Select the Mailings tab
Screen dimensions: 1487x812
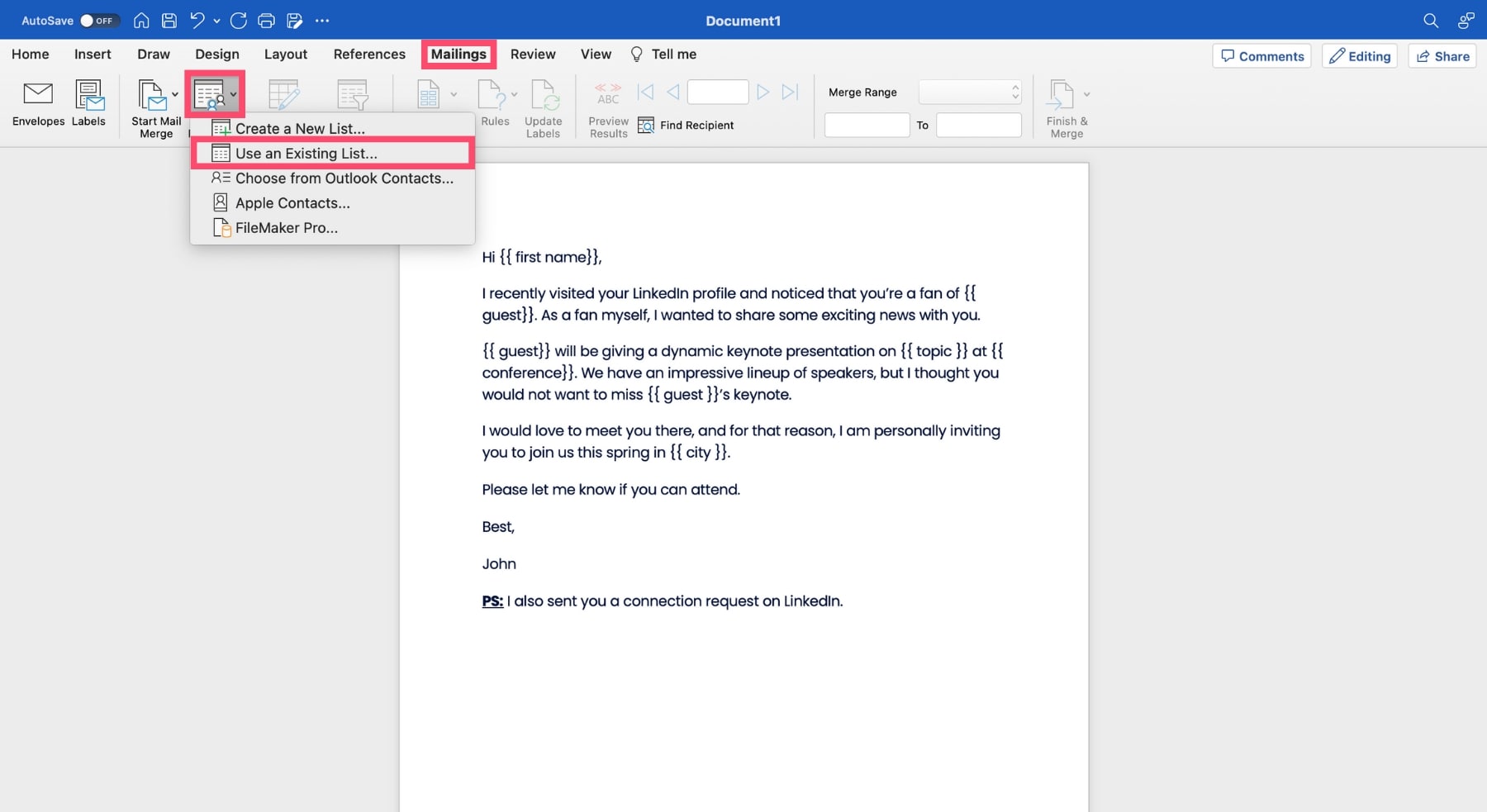tap(458, 54)
